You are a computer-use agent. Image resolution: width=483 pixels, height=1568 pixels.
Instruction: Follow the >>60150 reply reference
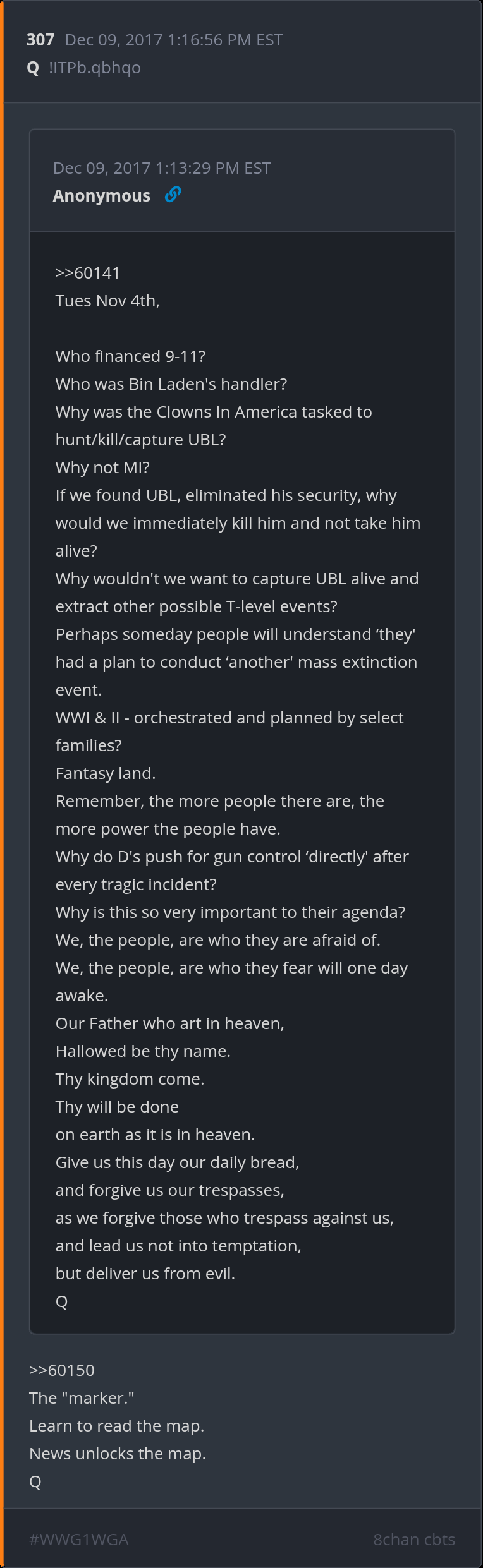click(x=62, y=1370)
